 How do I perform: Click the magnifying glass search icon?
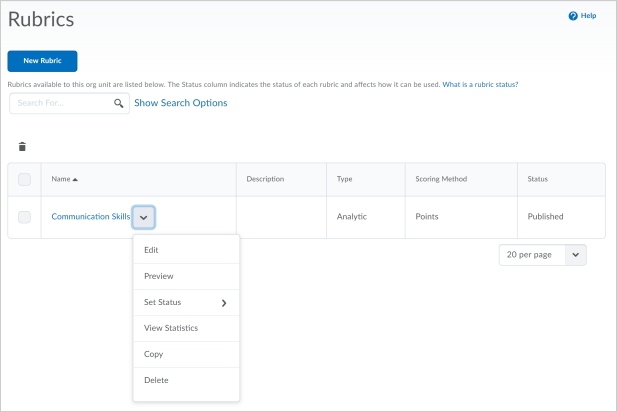click(x=119, y=103)
